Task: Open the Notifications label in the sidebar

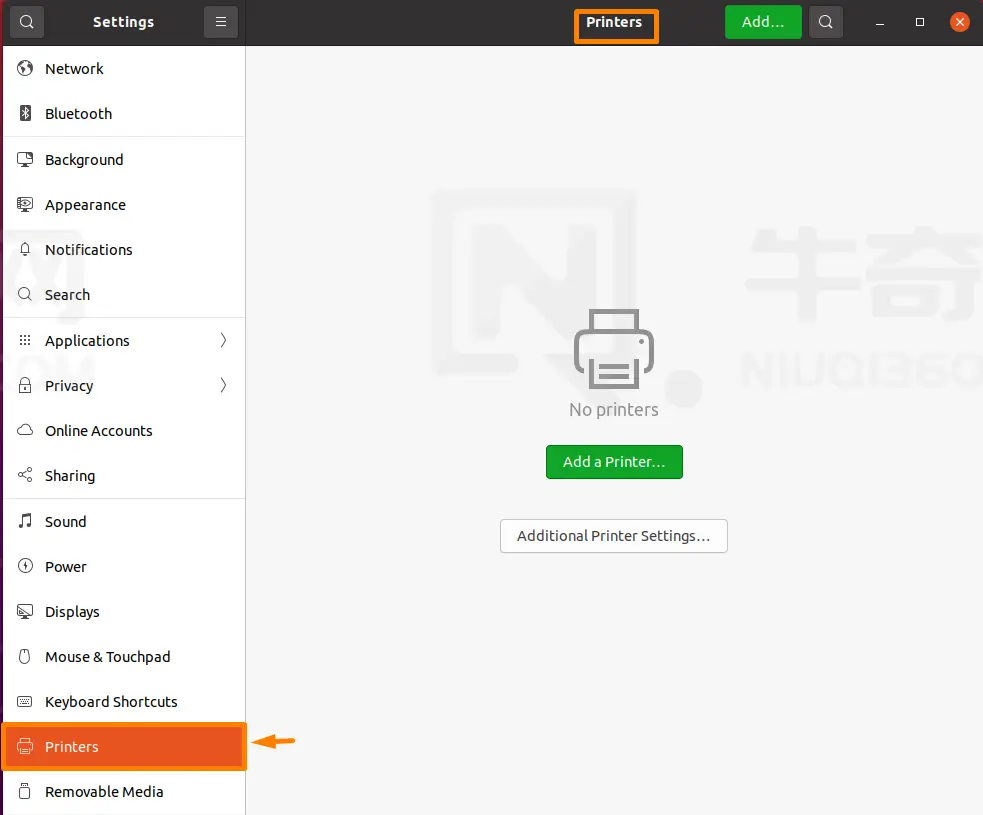Action: point(88,250)
